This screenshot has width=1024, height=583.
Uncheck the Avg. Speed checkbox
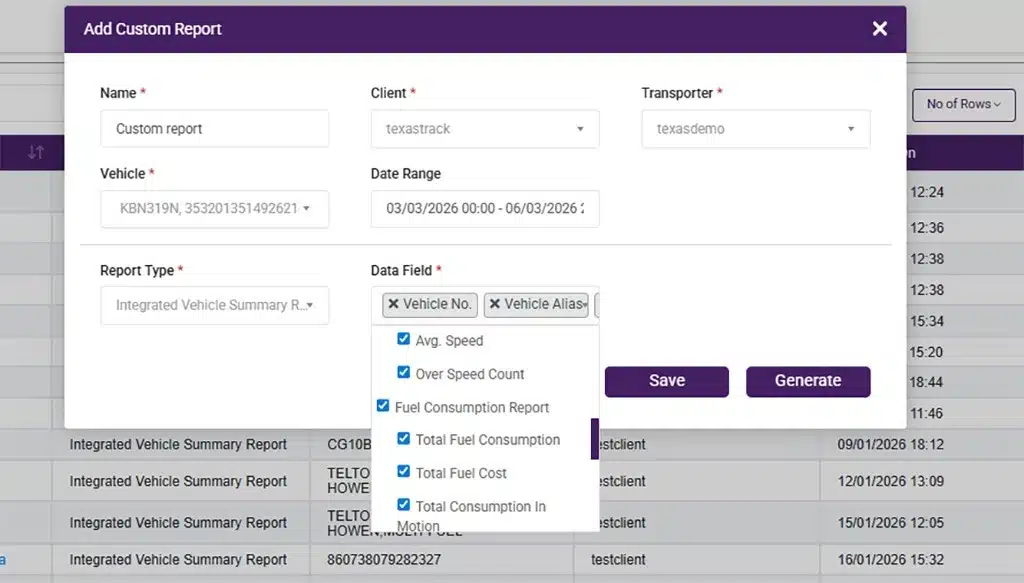coord(403,339)
